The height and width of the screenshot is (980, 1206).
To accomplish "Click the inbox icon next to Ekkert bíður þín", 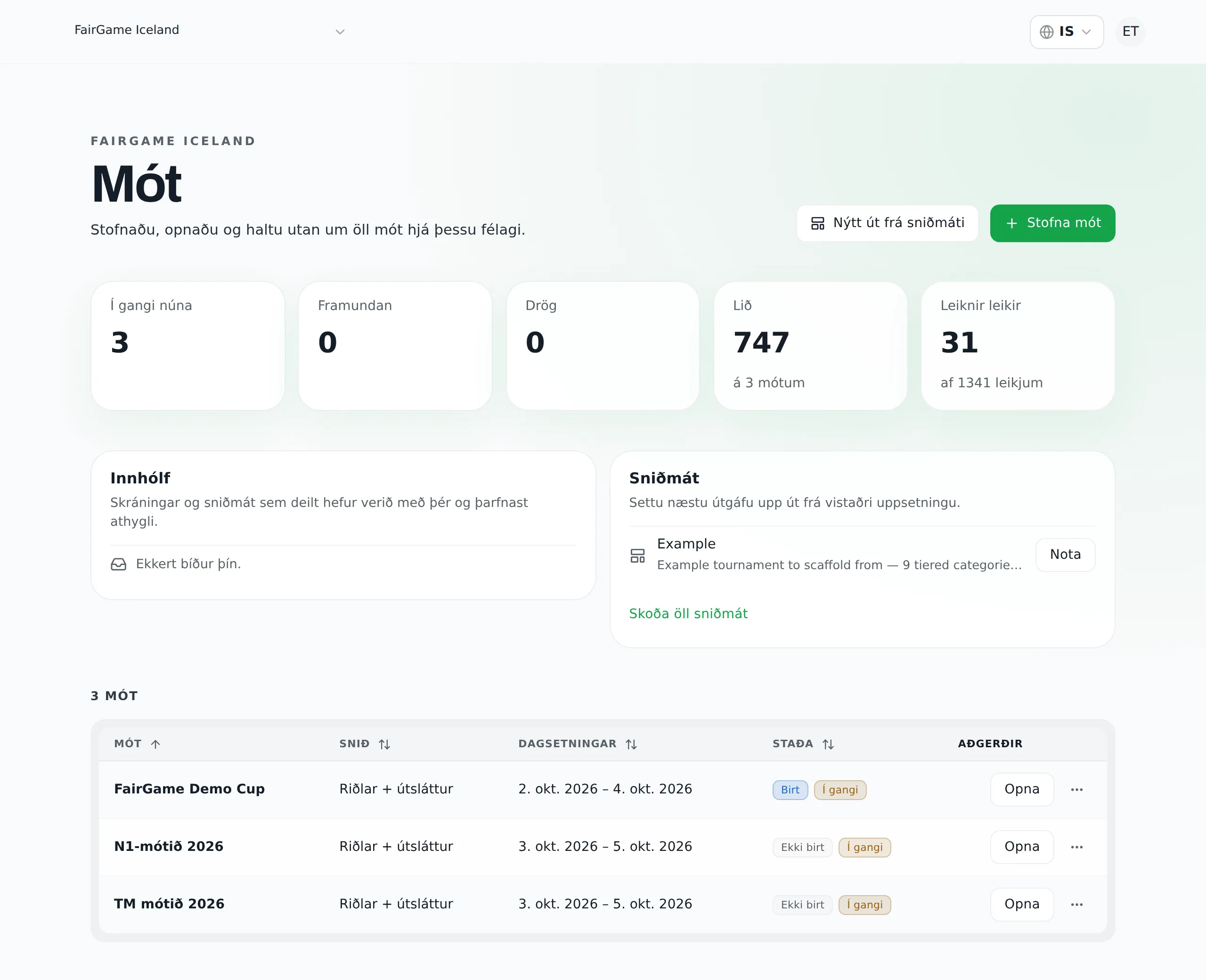I will (x=118, y=564).
